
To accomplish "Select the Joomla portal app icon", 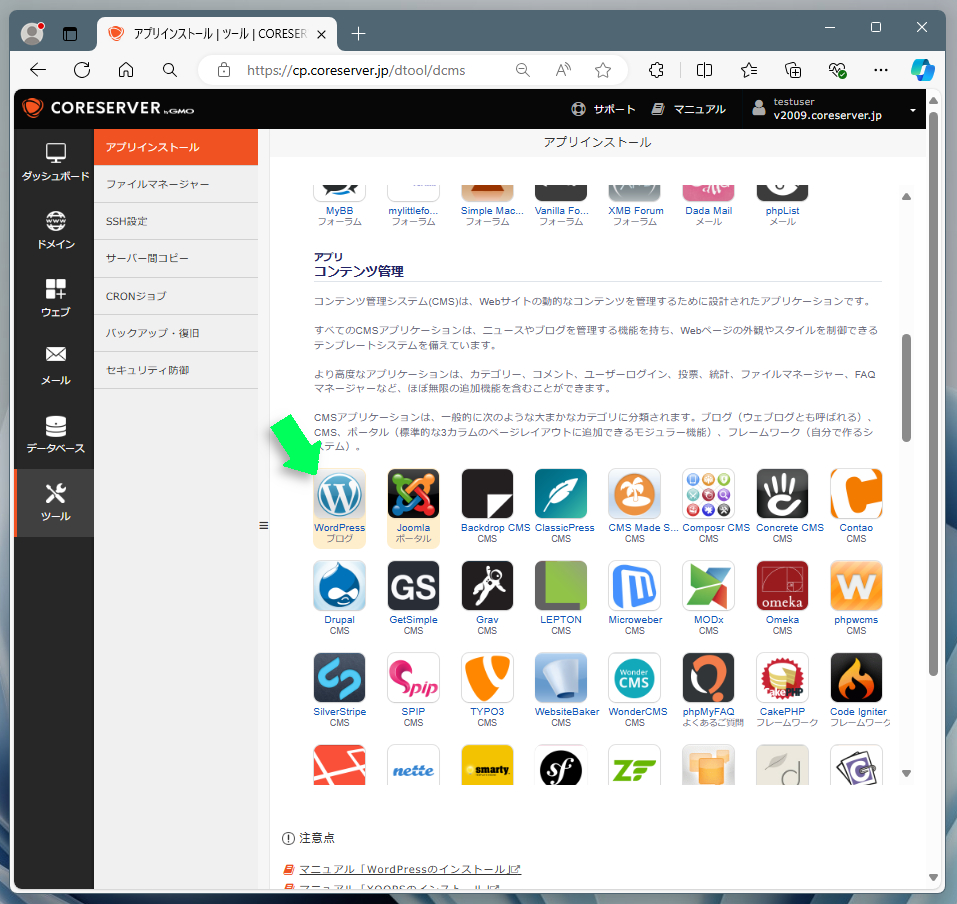I will tap(413, 494).
